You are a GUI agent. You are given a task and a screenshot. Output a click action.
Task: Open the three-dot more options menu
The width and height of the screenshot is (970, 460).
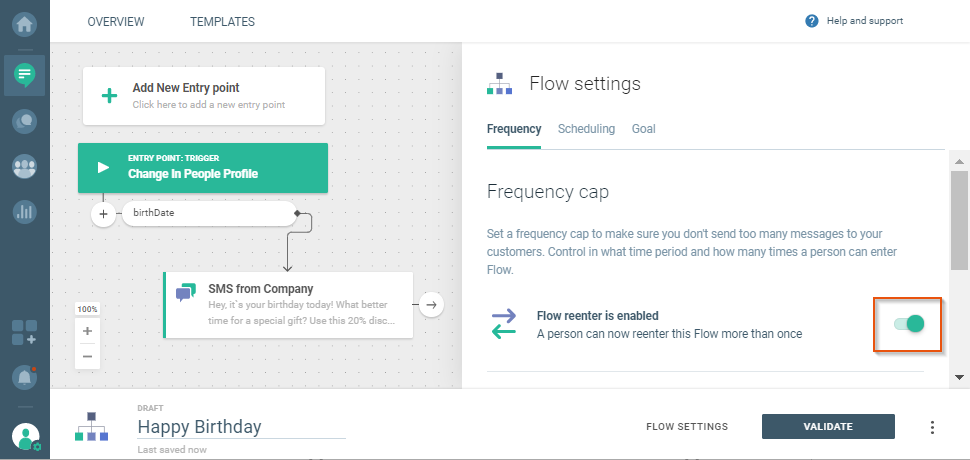pyautogui.click(x=932, y=427)
